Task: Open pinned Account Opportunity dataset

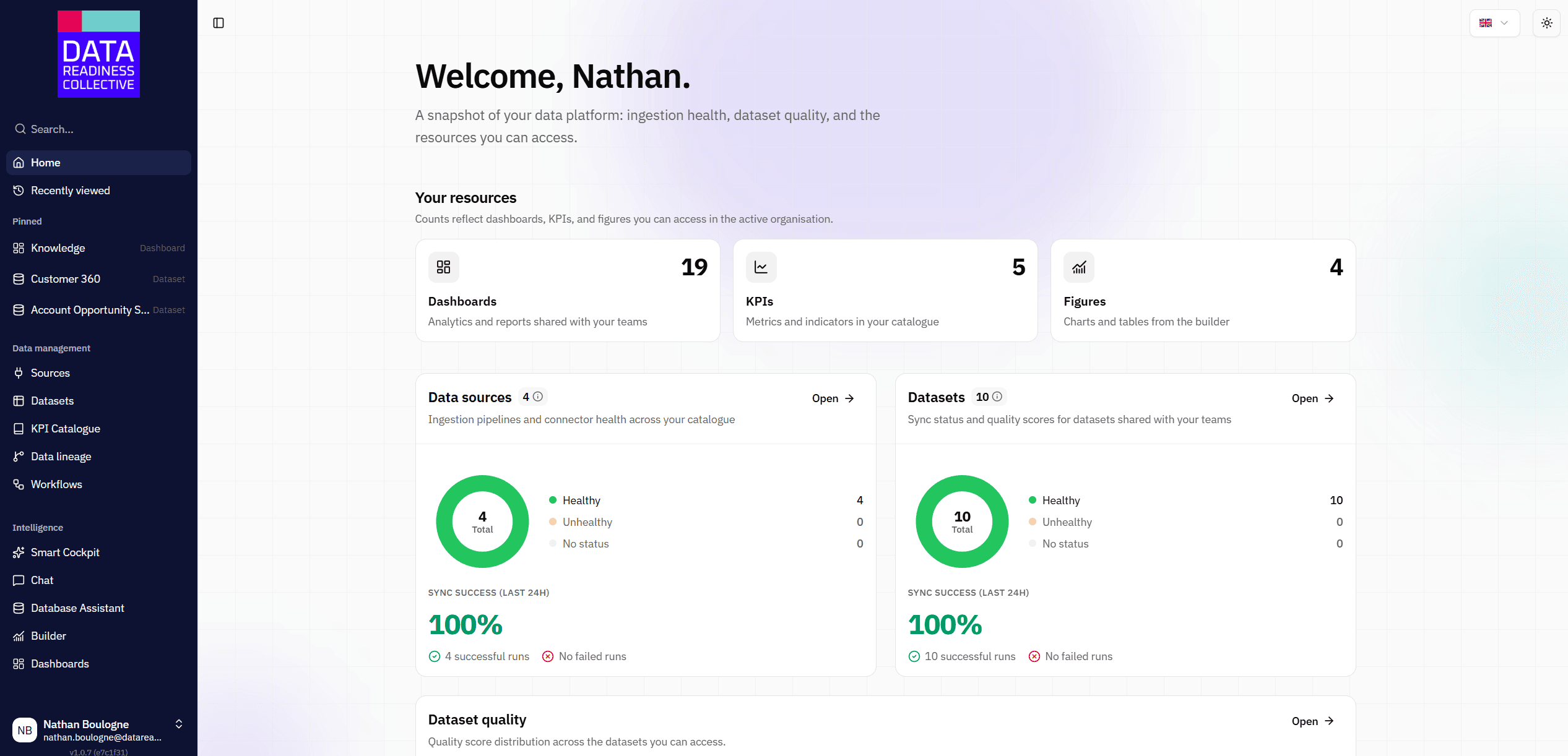Action: click(98, 310)
